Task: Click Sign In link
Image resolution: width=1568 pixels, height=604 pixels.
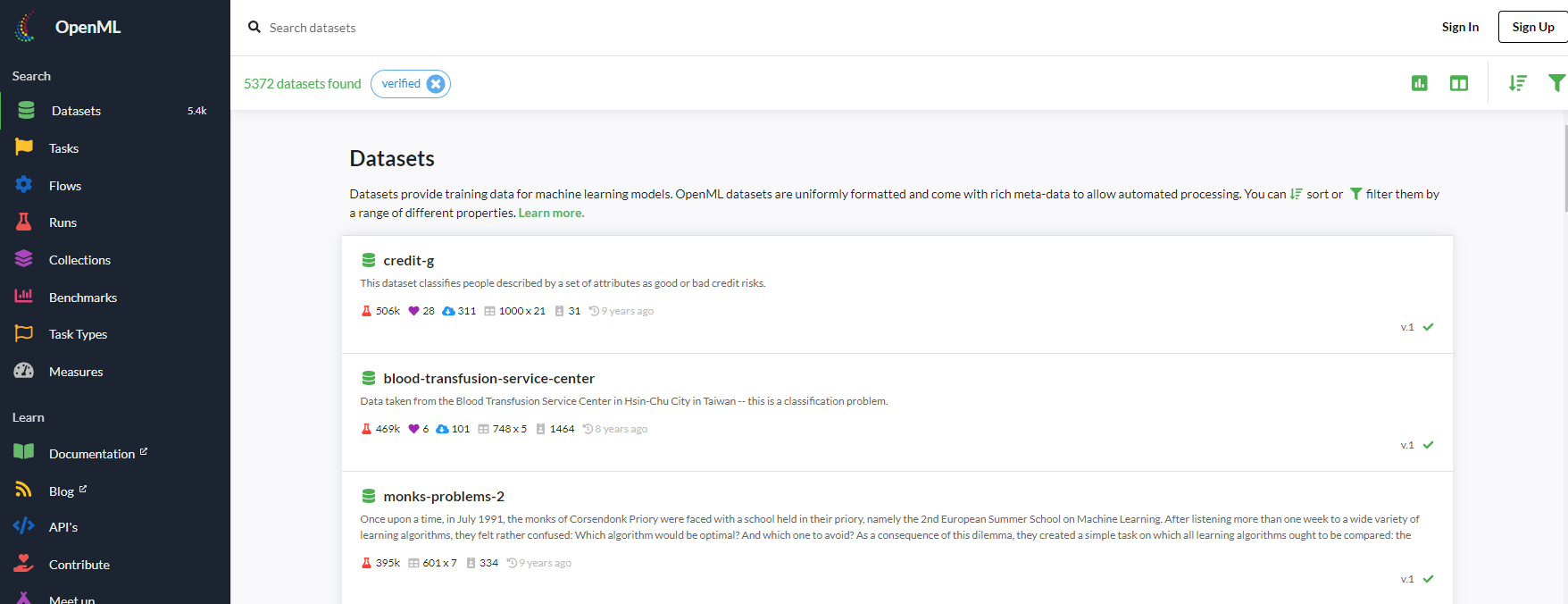Action: 1460,27
